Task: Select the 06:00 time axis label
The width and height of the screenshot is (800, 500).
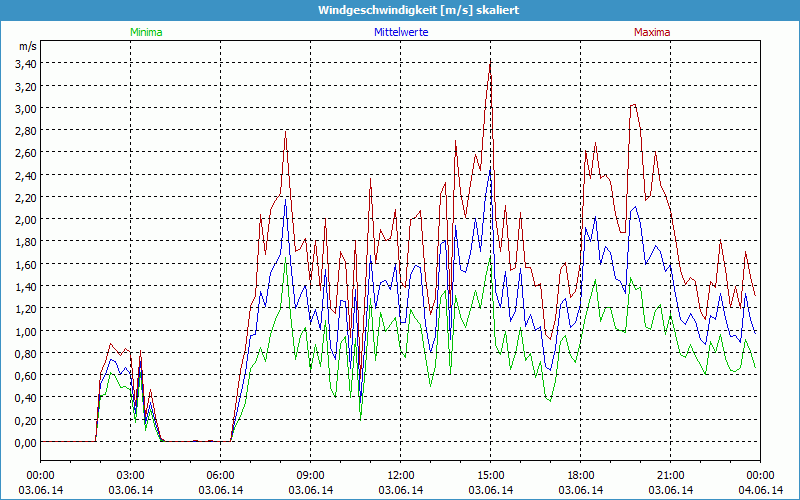Action: [x=221, y=475]
